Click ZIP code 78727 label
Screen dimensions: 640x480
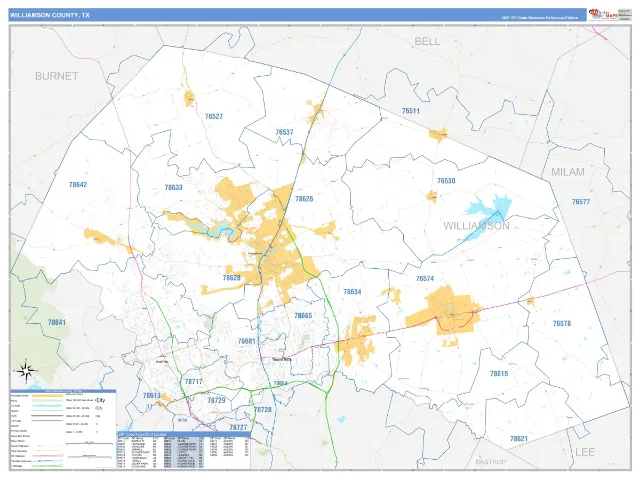pyautogui.click(x=238, y=427)
